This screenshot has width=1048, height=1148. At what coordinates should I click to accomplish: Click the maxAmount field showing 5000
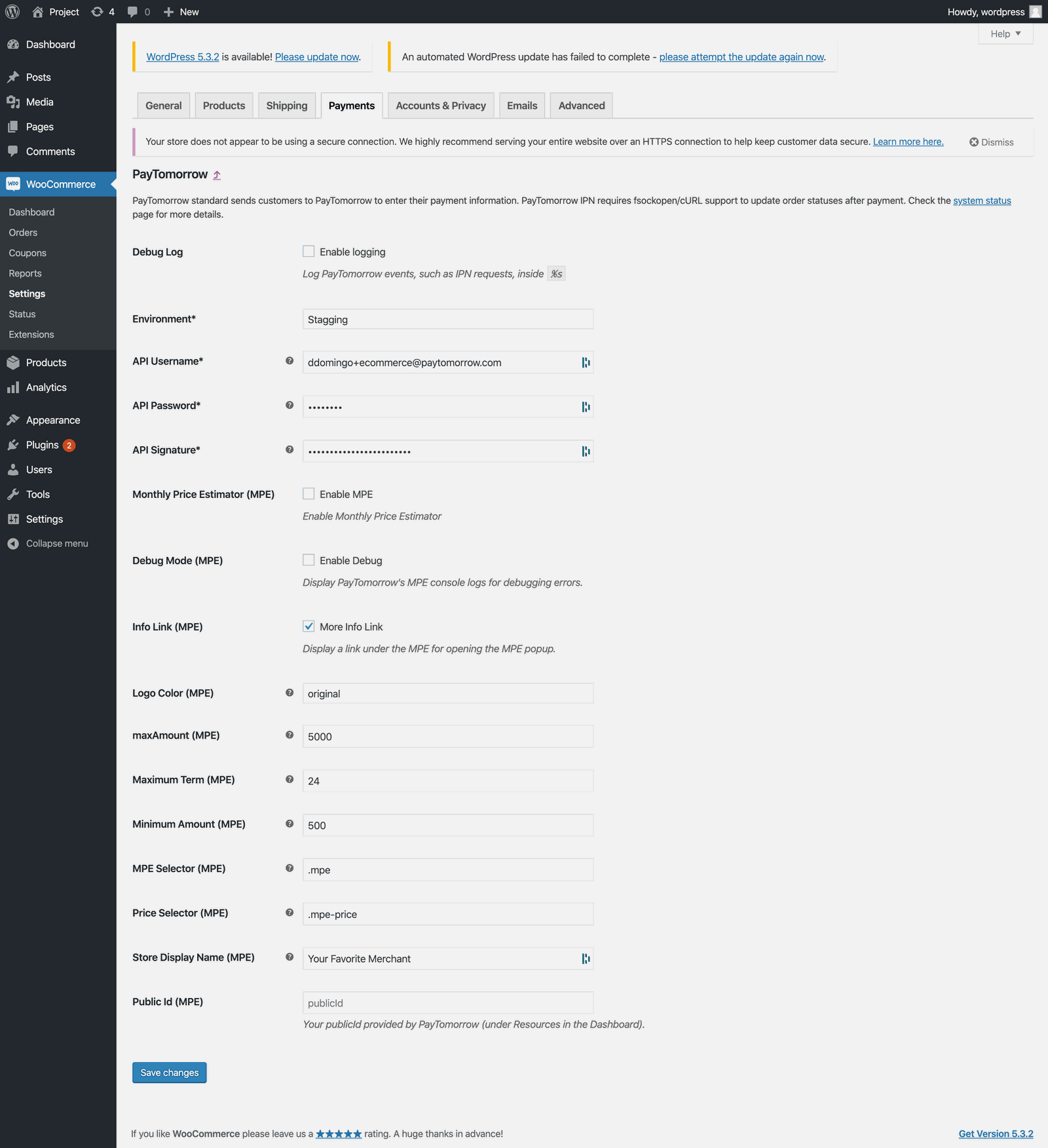point(448,736)
